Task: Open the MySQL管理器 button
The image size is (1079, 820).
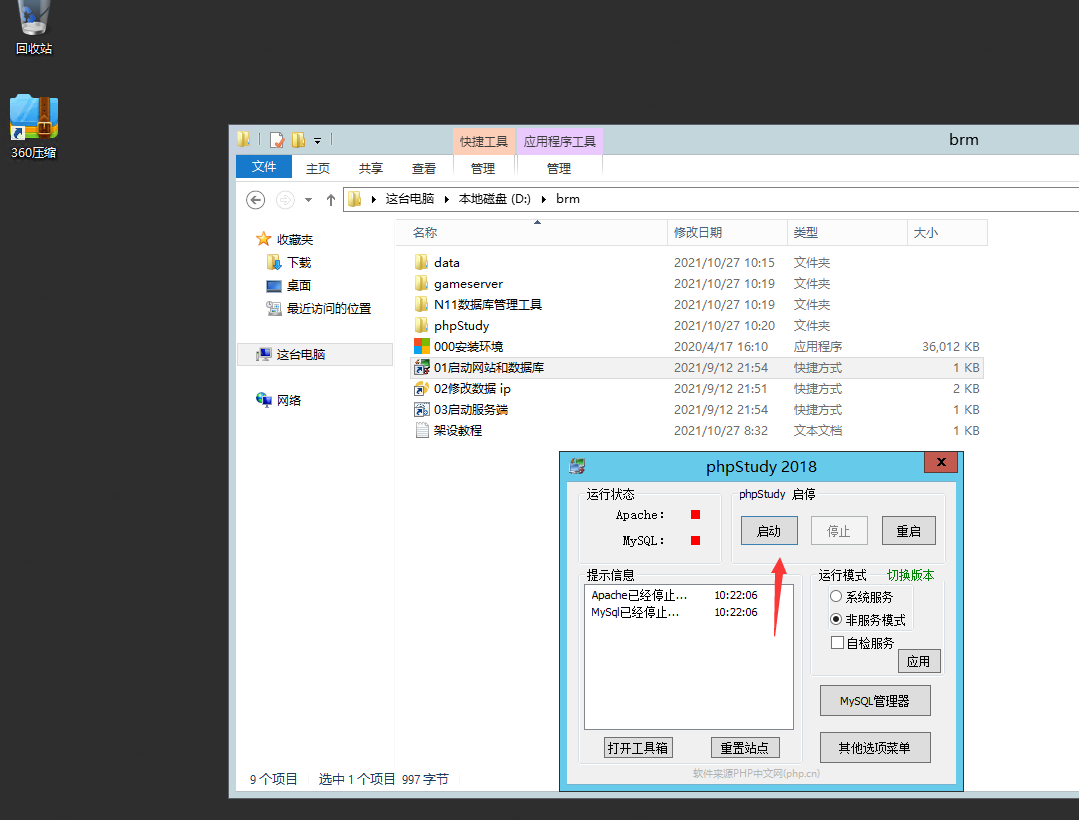Action: pyautogui.click(x=875, y=700)
